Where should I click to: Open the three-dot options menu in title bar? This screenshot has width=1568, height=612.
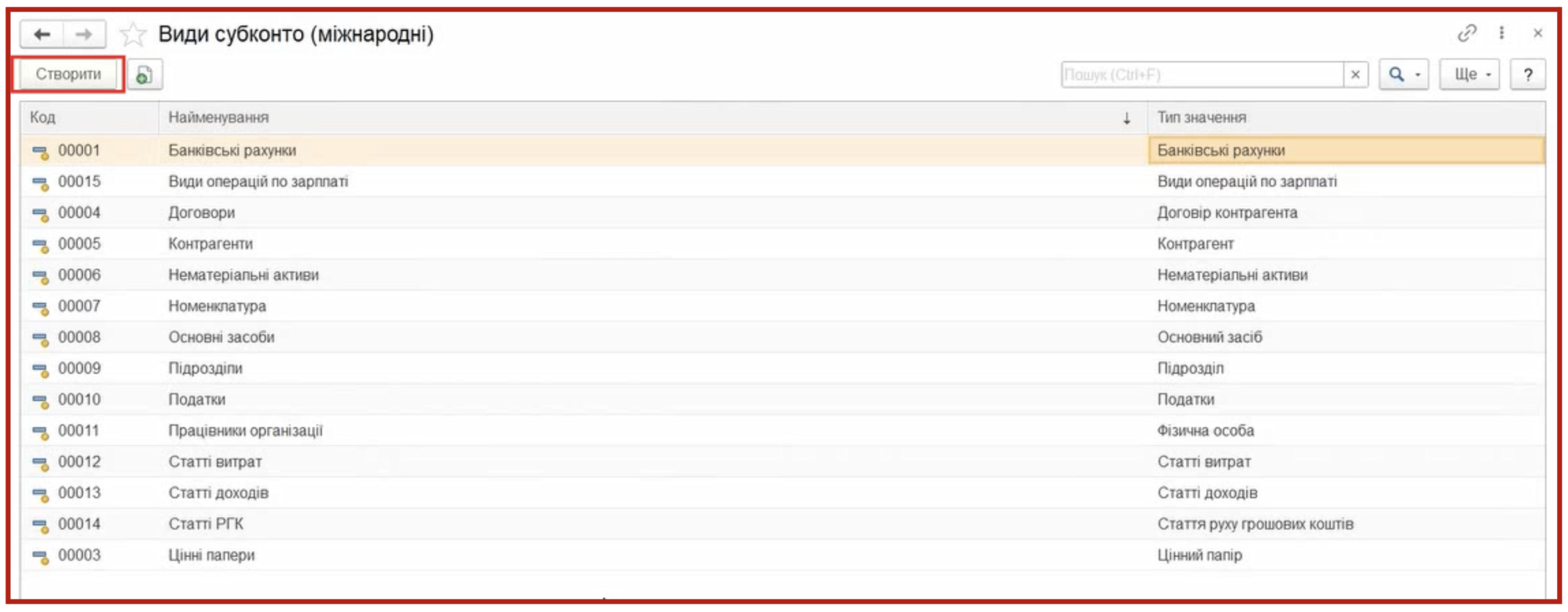click(x=1502, y=33)
